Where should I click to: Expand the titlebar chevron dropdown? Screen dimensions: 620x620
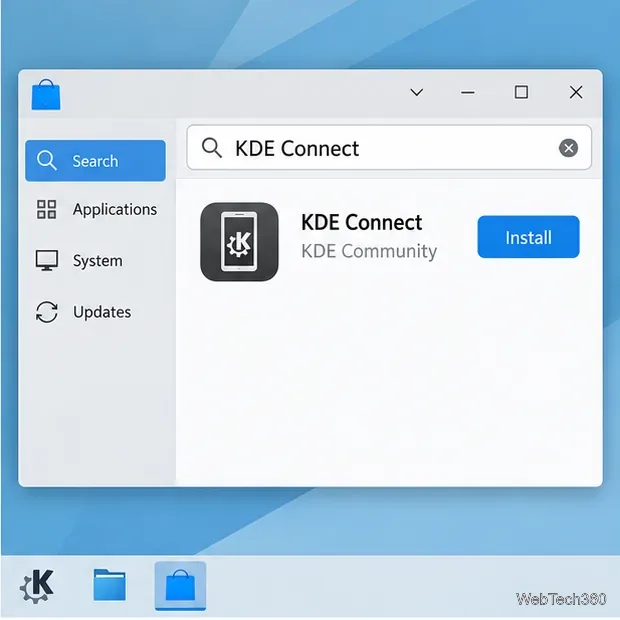[x=417, y=93]
